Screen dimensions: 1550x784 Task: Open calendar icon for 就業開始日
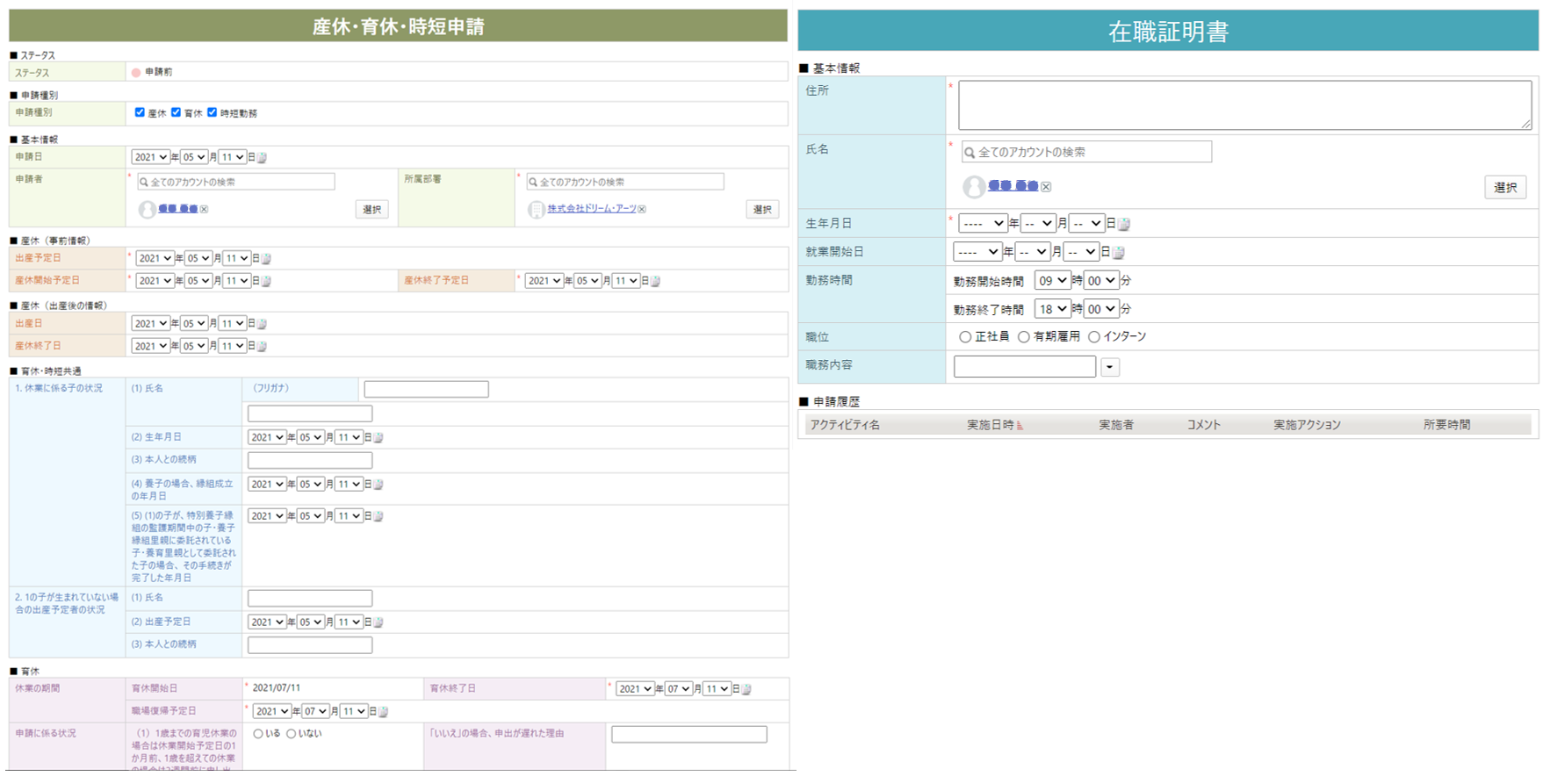(1119, 253)
